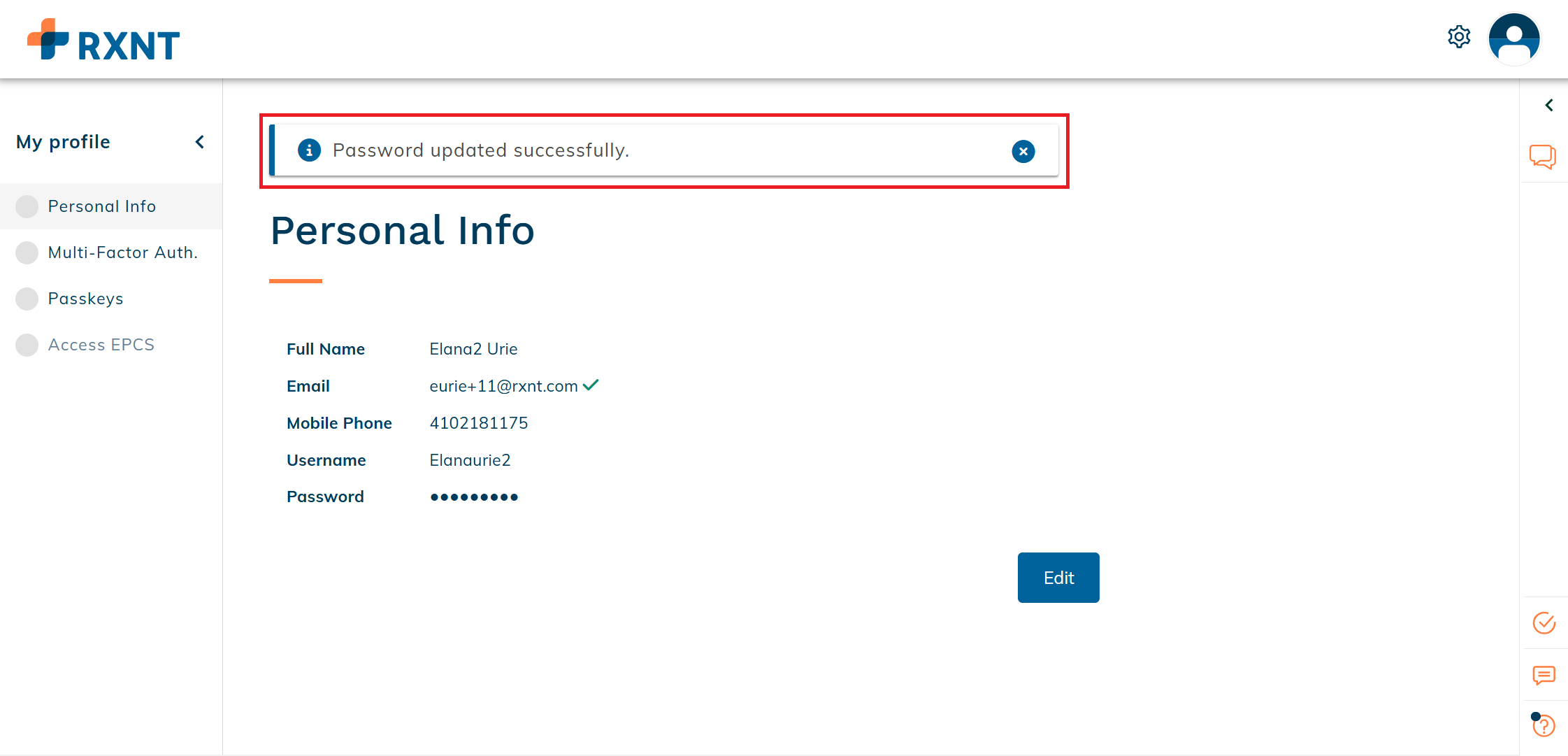
Task: Click the Edit button
Action: click(x=1058, y=578)
